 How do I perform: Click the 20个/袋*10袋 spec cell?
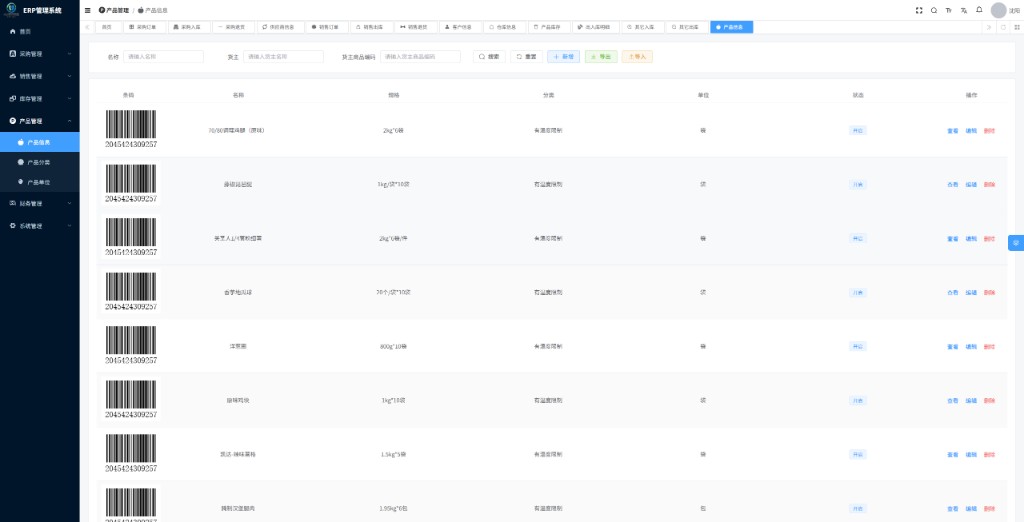[x=393, y=292]
